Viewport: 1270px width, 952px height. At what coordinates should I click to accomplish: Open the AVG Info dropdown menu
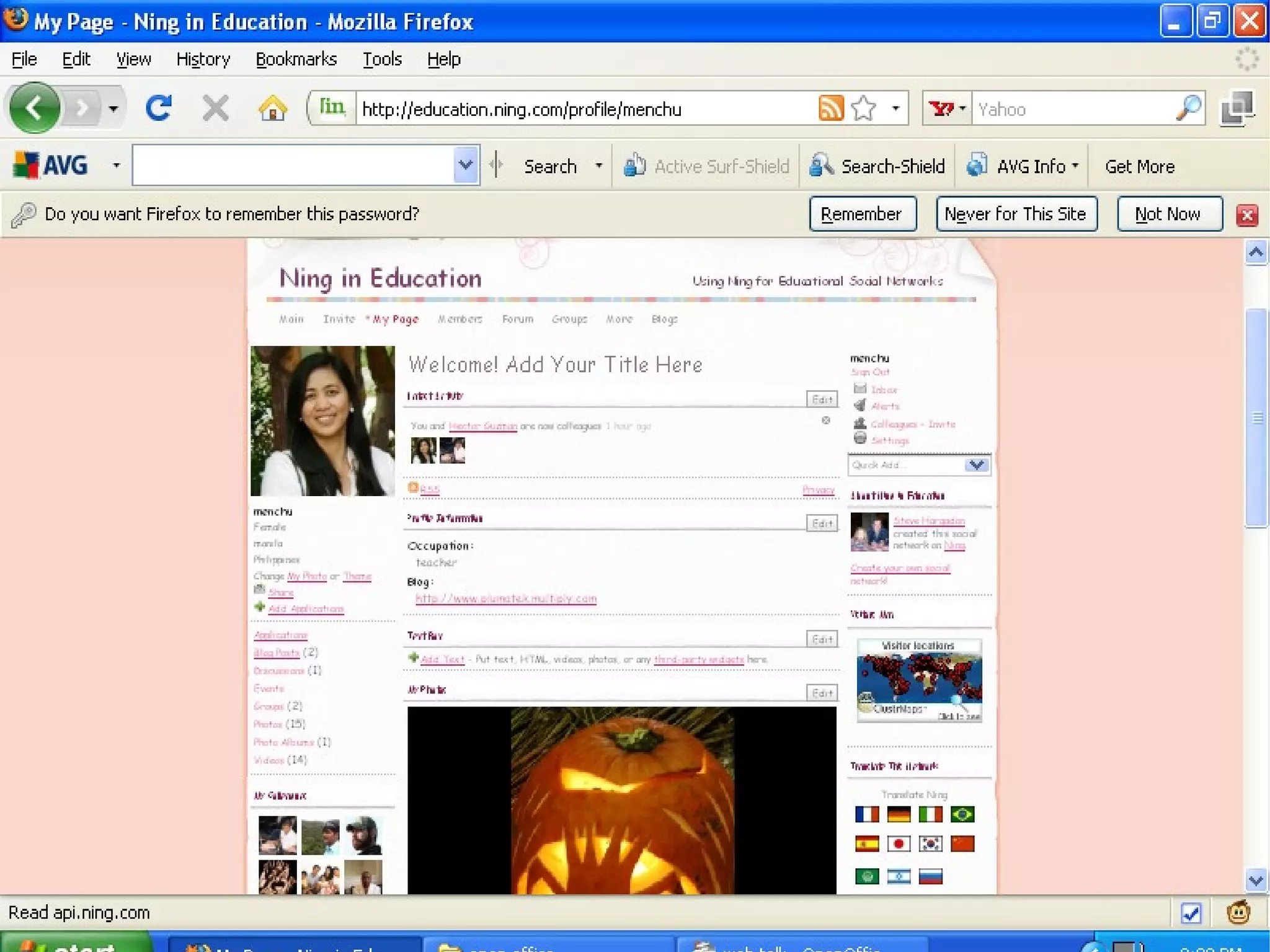click(1023, 166)
